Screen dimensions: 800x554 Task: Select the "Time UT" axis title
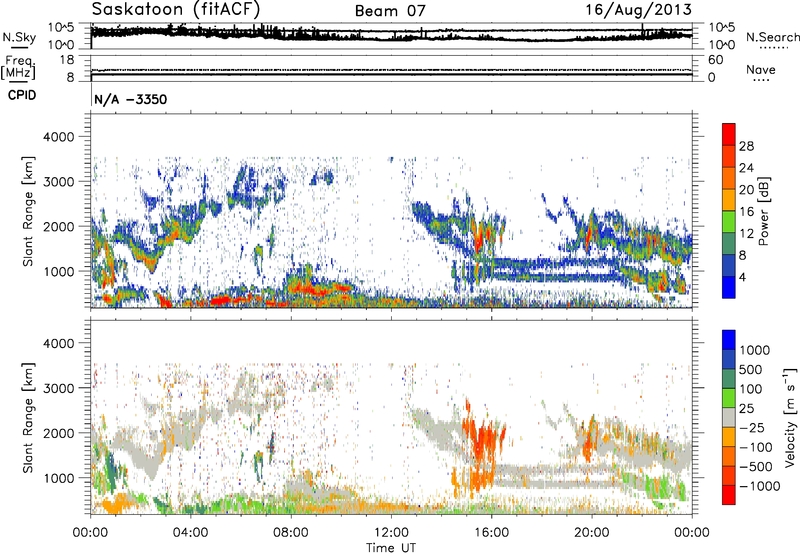click(x=391, y=548)
